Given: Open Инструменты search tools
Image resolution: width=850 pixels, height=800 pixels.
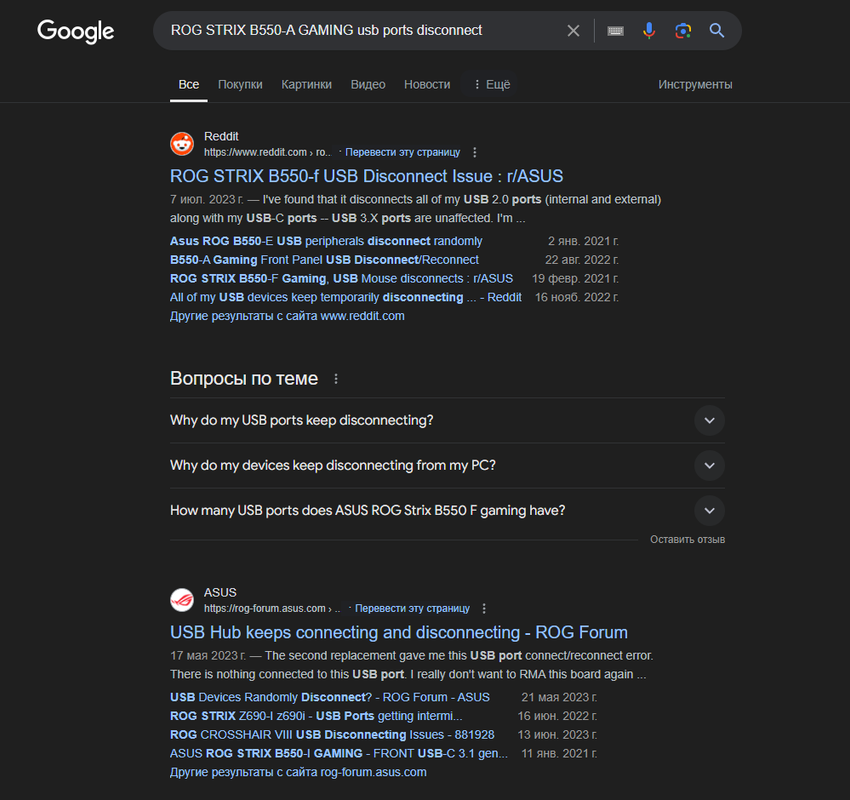Looking at the screenshot, I should 695,85.
